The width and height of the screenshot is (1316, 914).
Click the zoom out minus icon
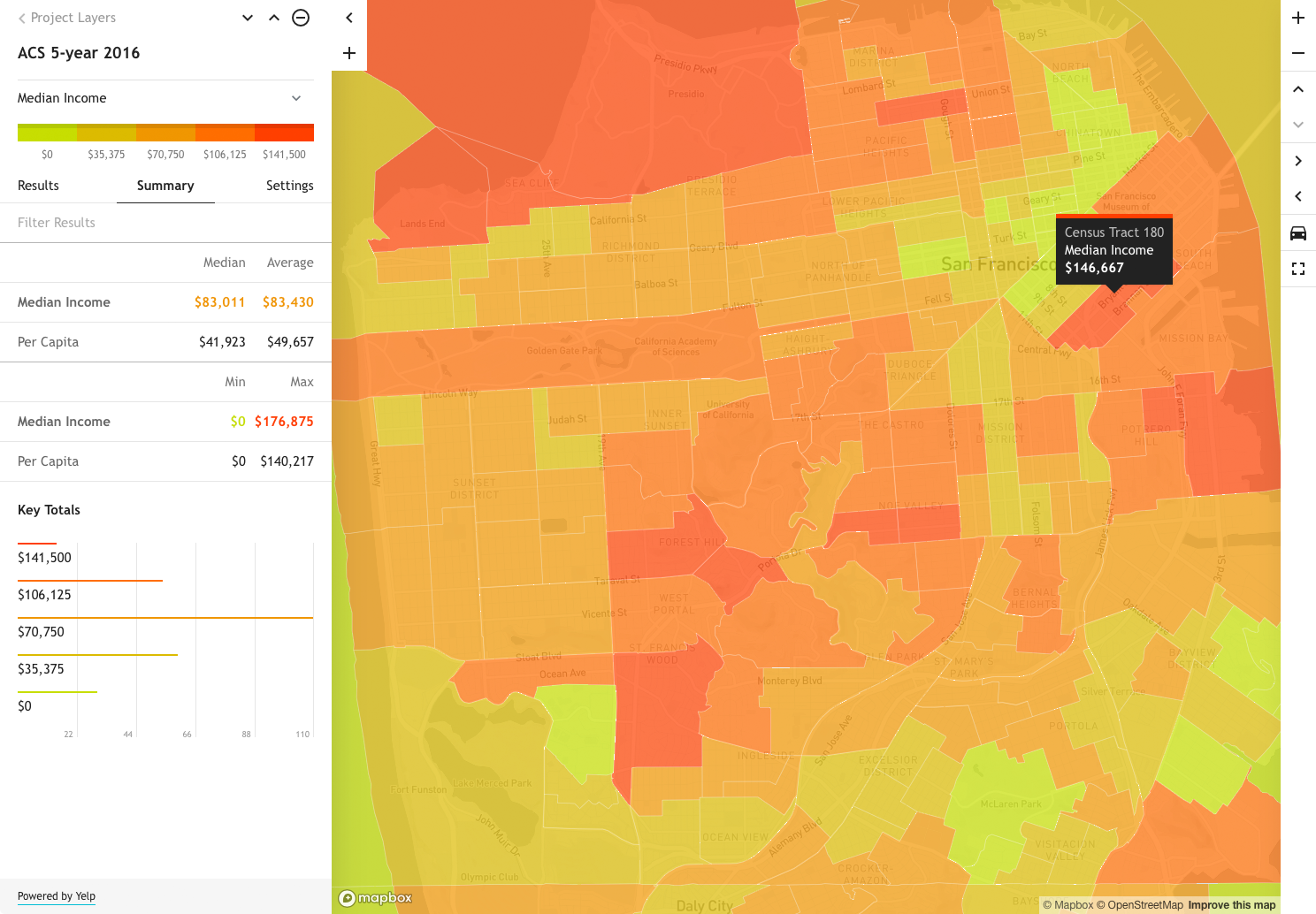1298,53
